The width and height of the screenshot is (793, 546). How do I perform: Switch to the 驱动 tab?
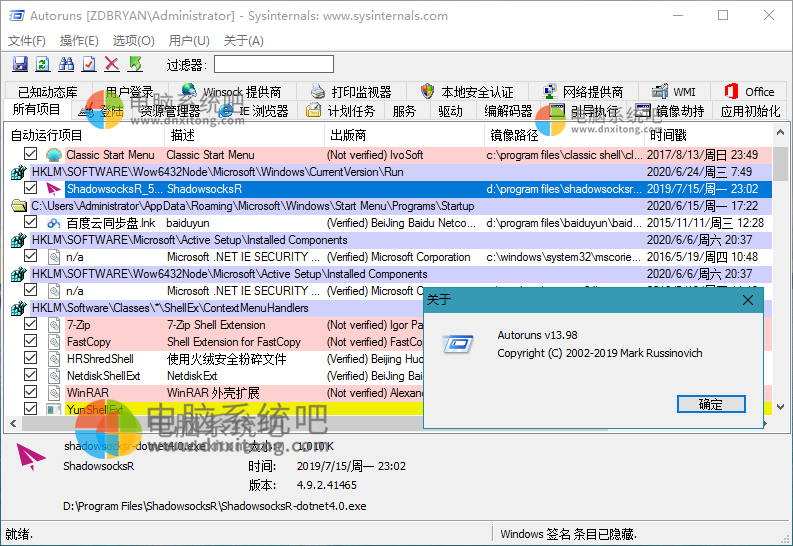point(451,111)
